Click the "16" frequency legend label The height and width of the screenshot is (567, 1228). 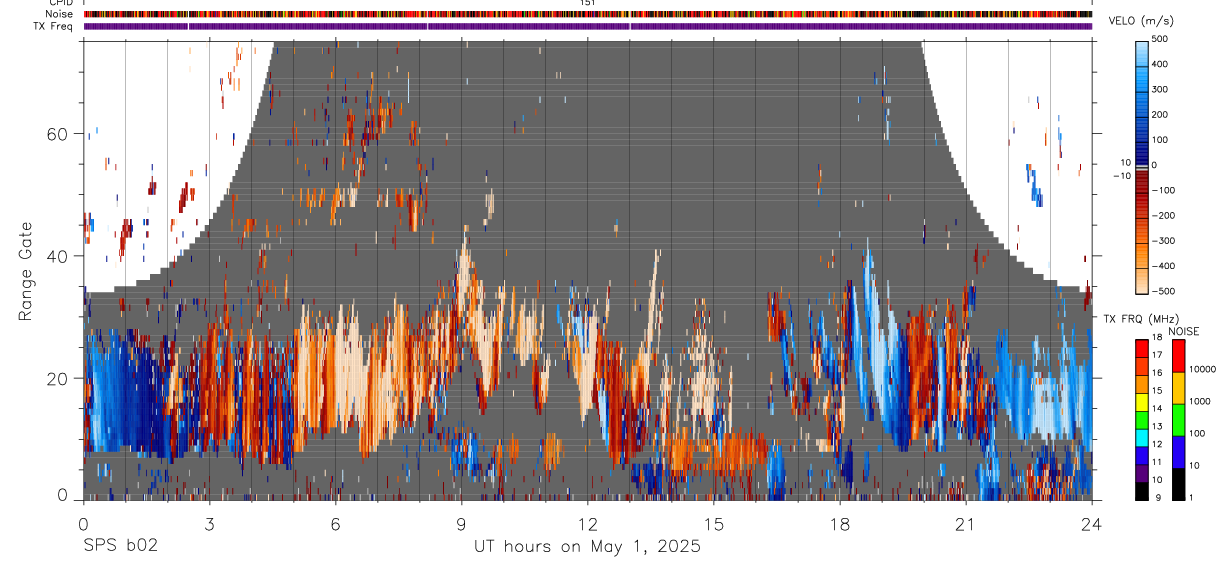[x=1158, y=373]
